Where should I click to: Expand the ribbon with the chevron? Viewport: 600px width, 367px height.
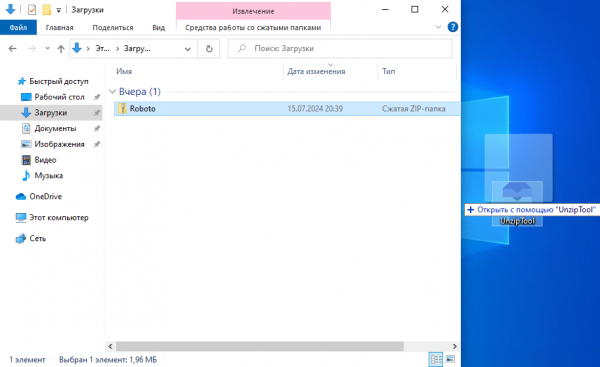439,27
